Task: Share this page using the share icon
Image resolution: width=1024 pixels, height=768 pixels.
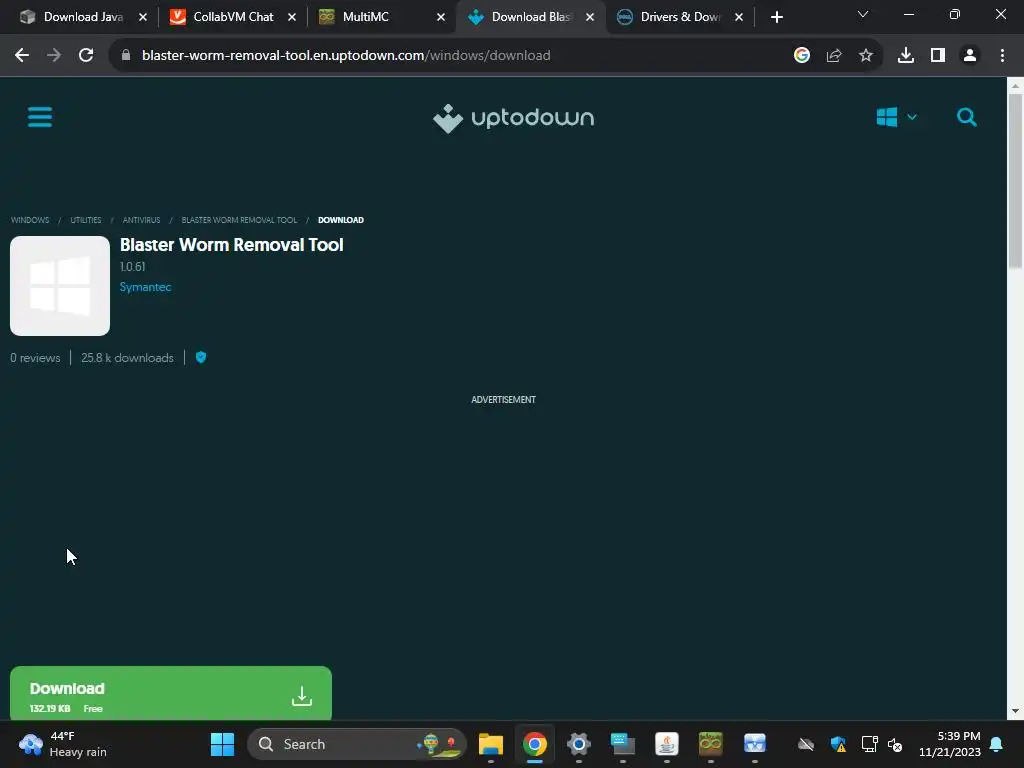Action: tap(834, 56)
